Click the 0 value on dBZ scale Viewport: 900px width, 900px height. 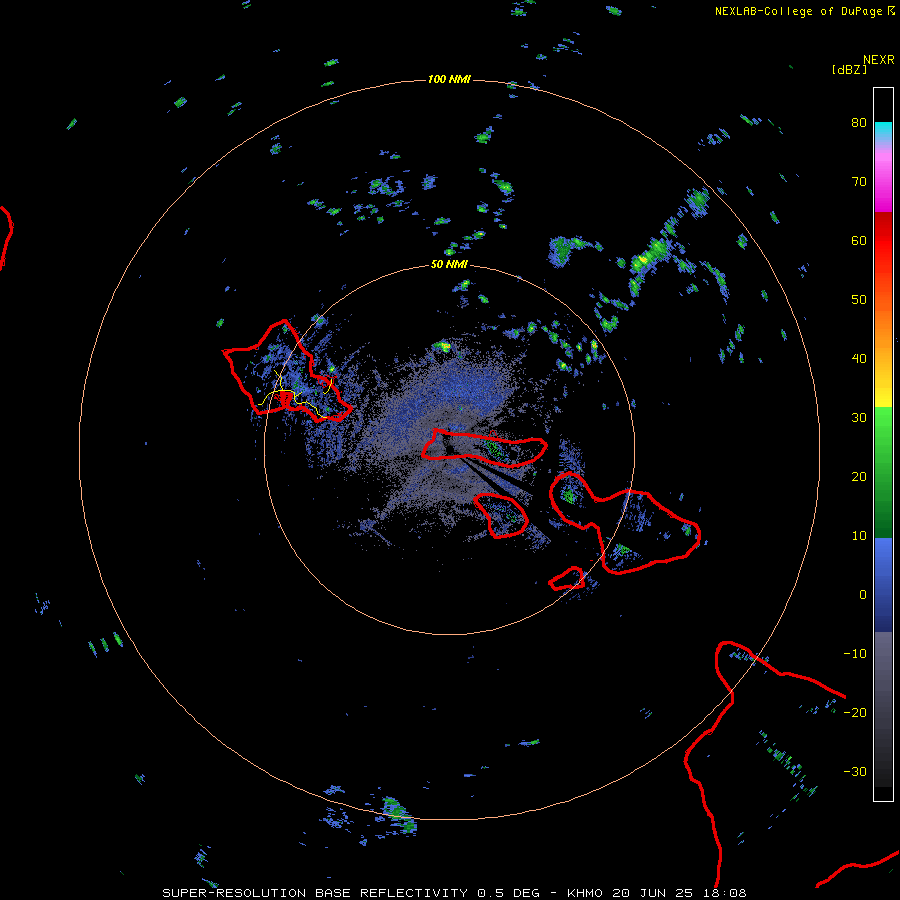point(863,595)
